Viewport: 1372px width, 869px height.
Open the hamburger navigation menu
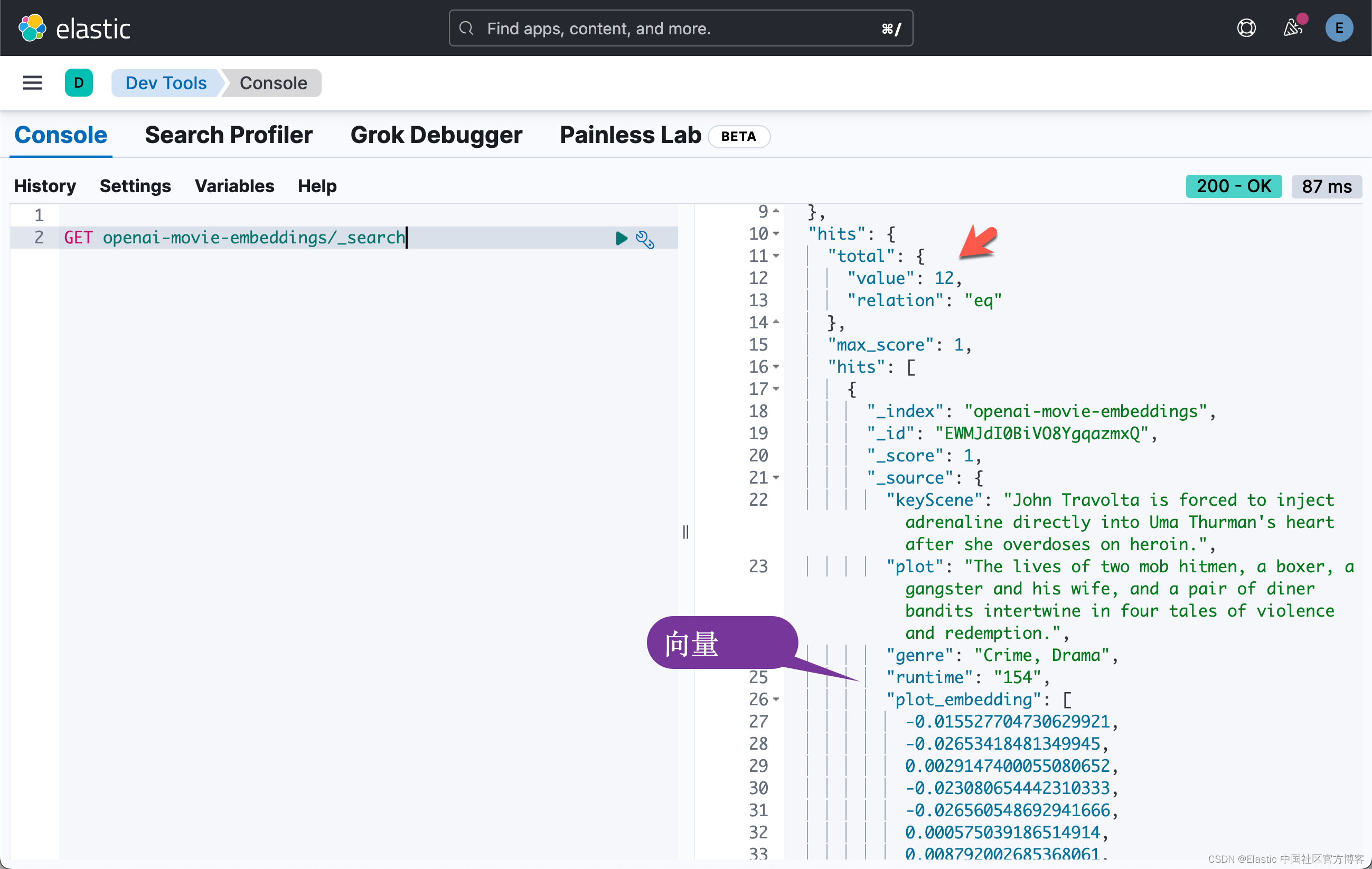coord(32,82)
